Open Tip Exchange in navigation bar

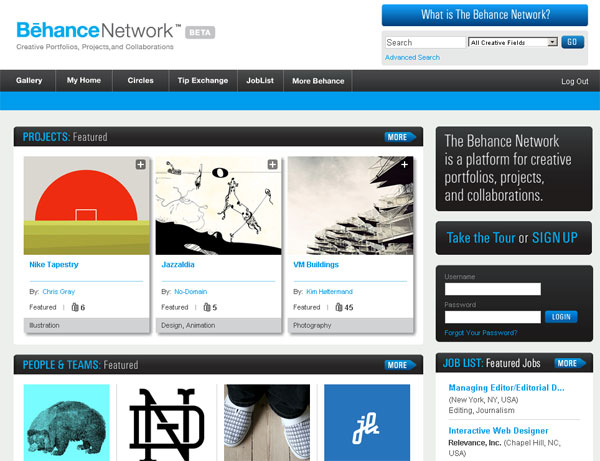point(203,81)
